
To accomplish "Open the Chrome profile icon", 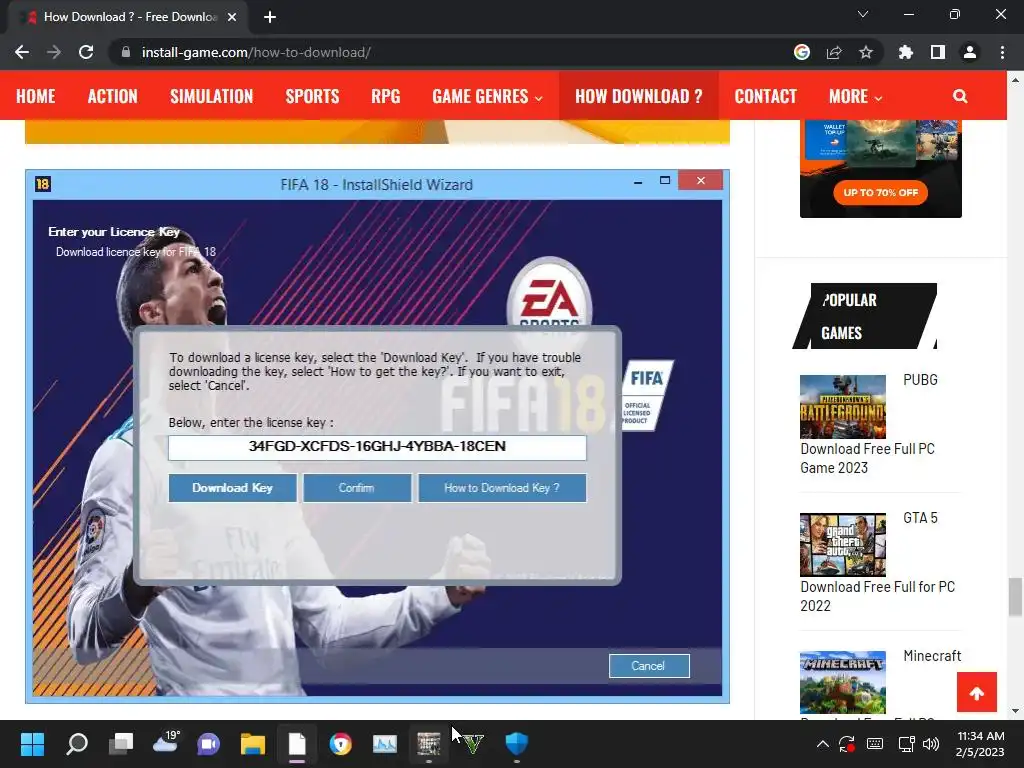I will click(970, 52).
